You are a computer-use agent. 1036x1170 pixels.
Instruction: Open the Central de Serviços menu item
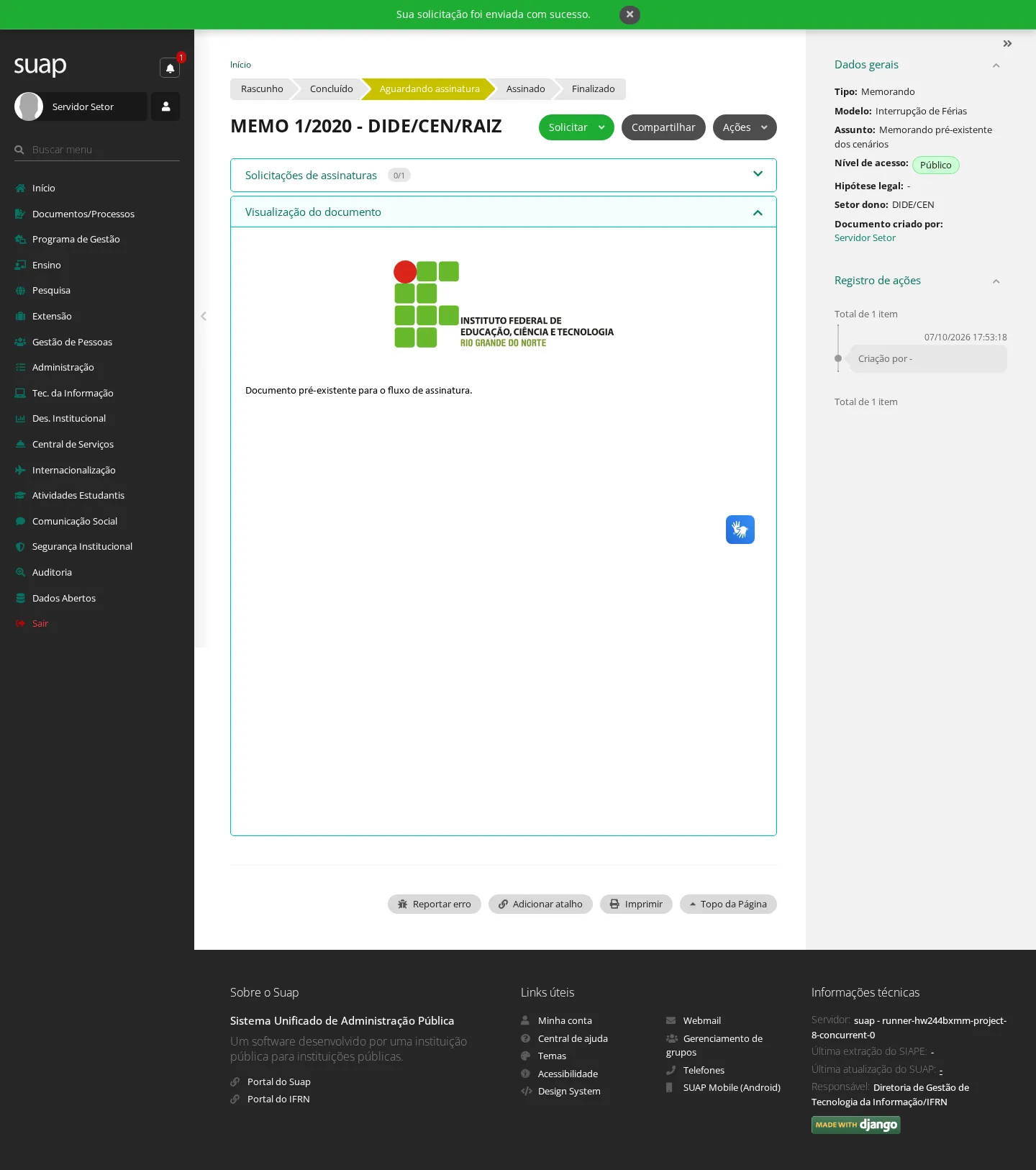coord(73,444)
